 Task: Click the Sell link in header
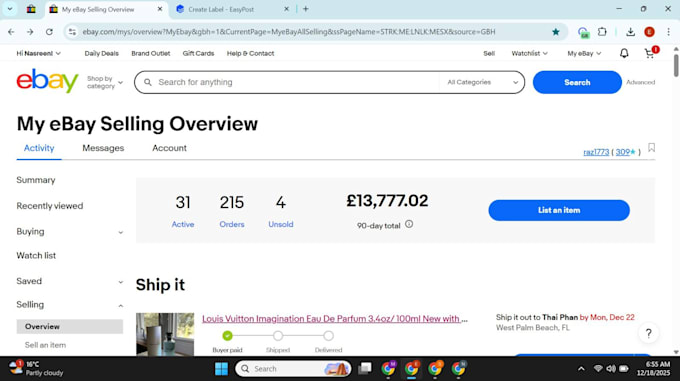pos(489,53)
